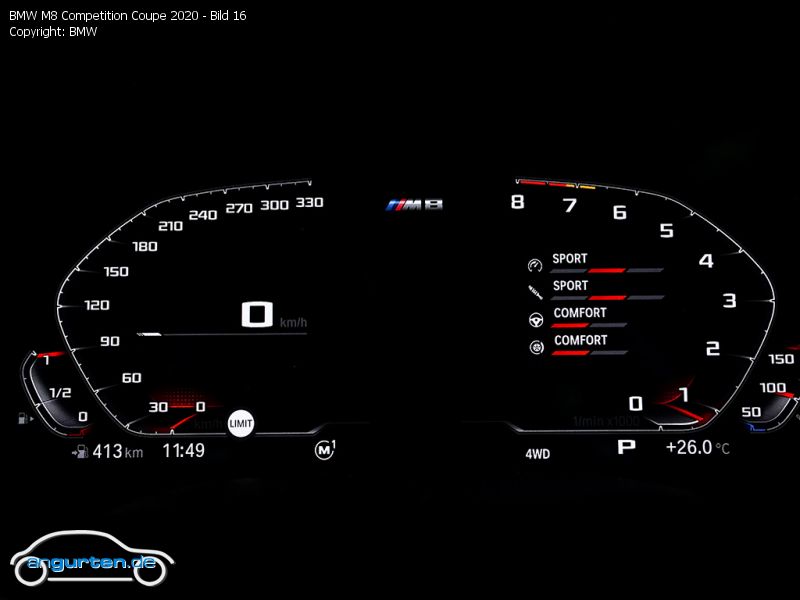800x600 pixels.
Task: Click the range icon before 413 km
Action: pyautogui.click(x=80, y=452)
